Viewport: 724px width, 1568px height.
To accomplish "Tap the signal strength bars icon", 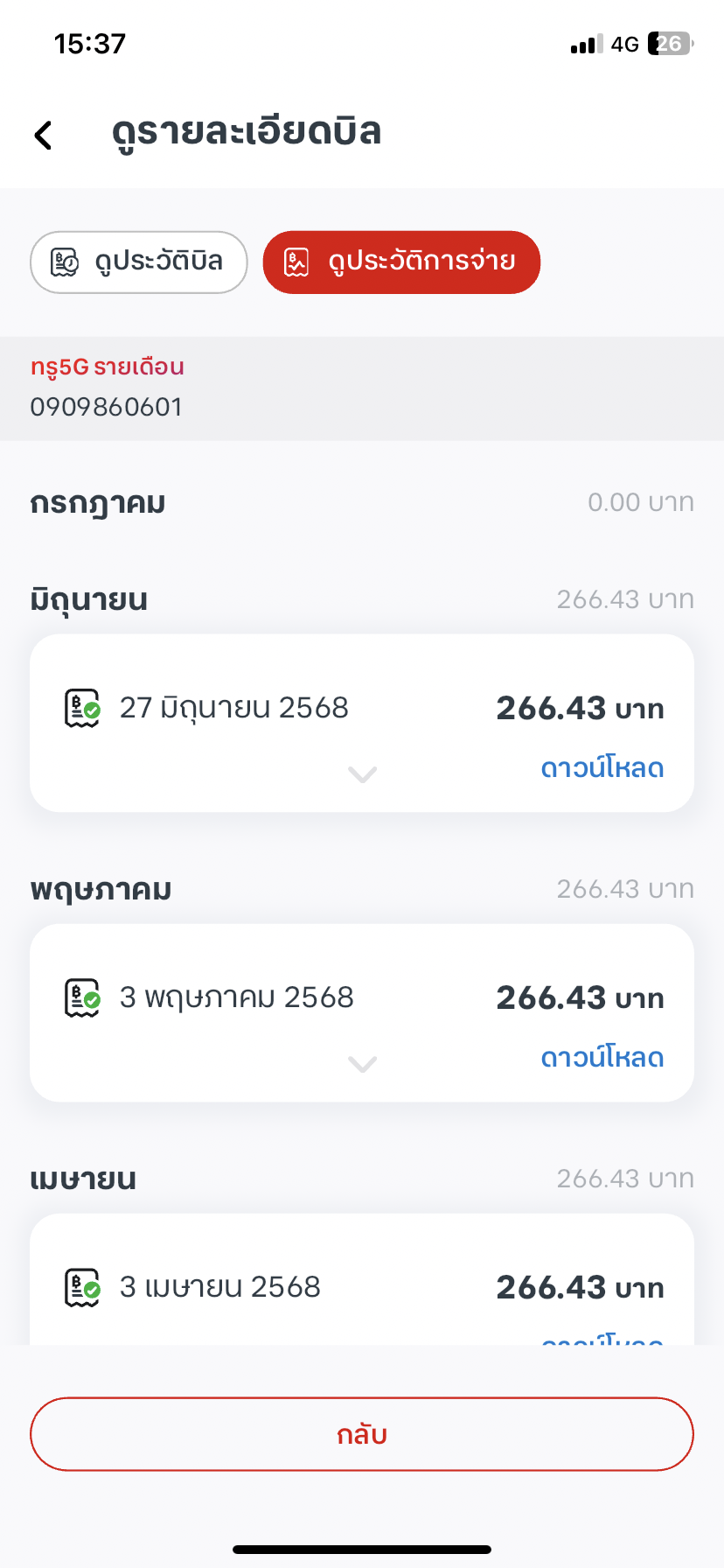I will pos(587,45).
